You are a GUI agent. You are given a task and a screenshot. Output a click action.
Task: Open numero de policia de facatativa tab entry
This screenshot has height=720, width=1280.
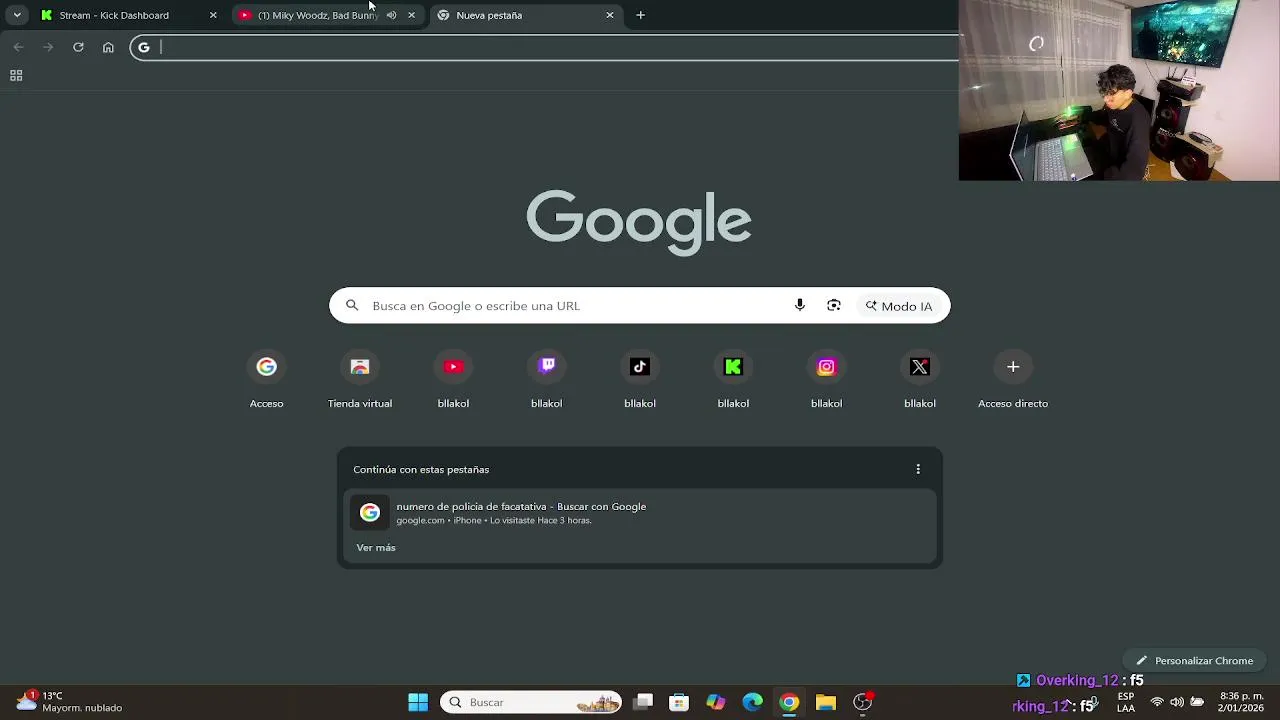click(x=640, y=513)
